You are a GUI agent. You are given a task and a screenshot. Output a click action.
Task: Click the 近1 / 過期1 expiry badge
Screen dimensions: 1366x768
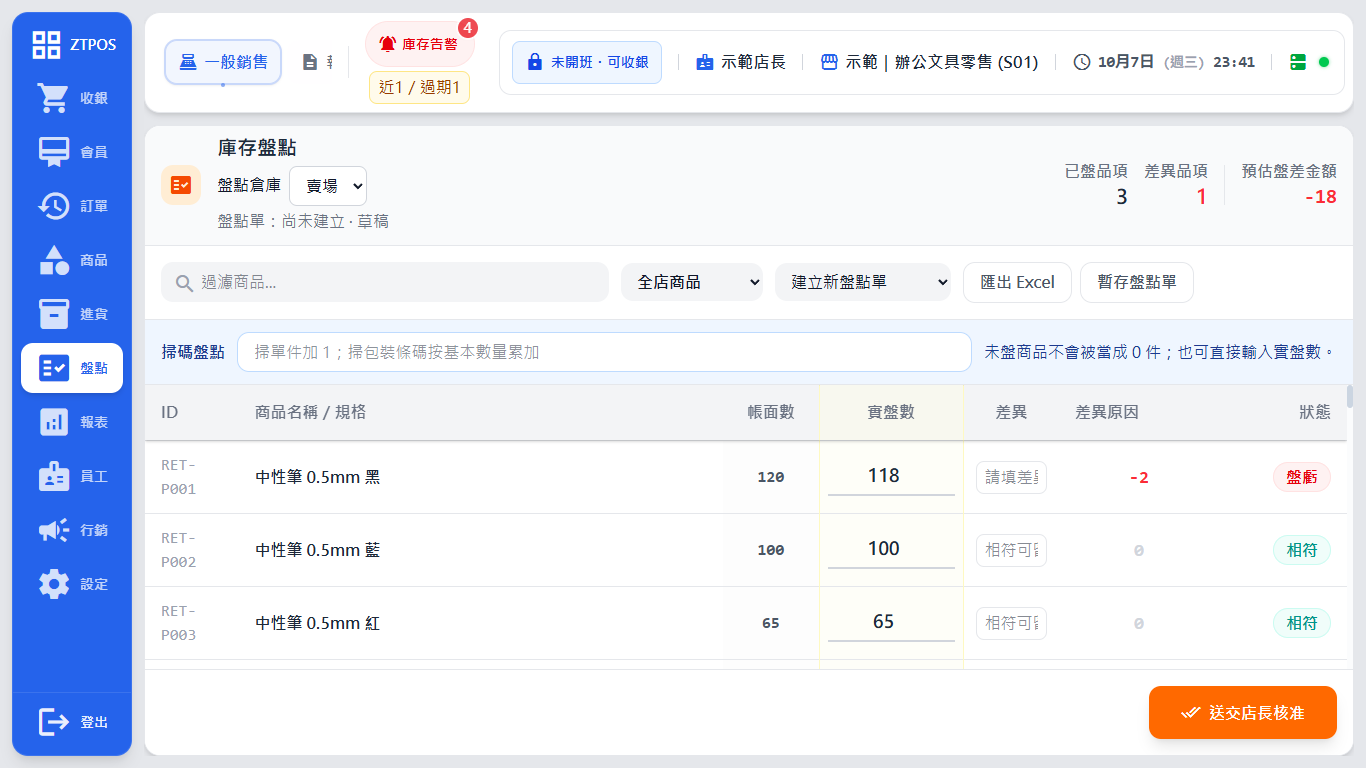pyautogui.click(x=420, y=87)
